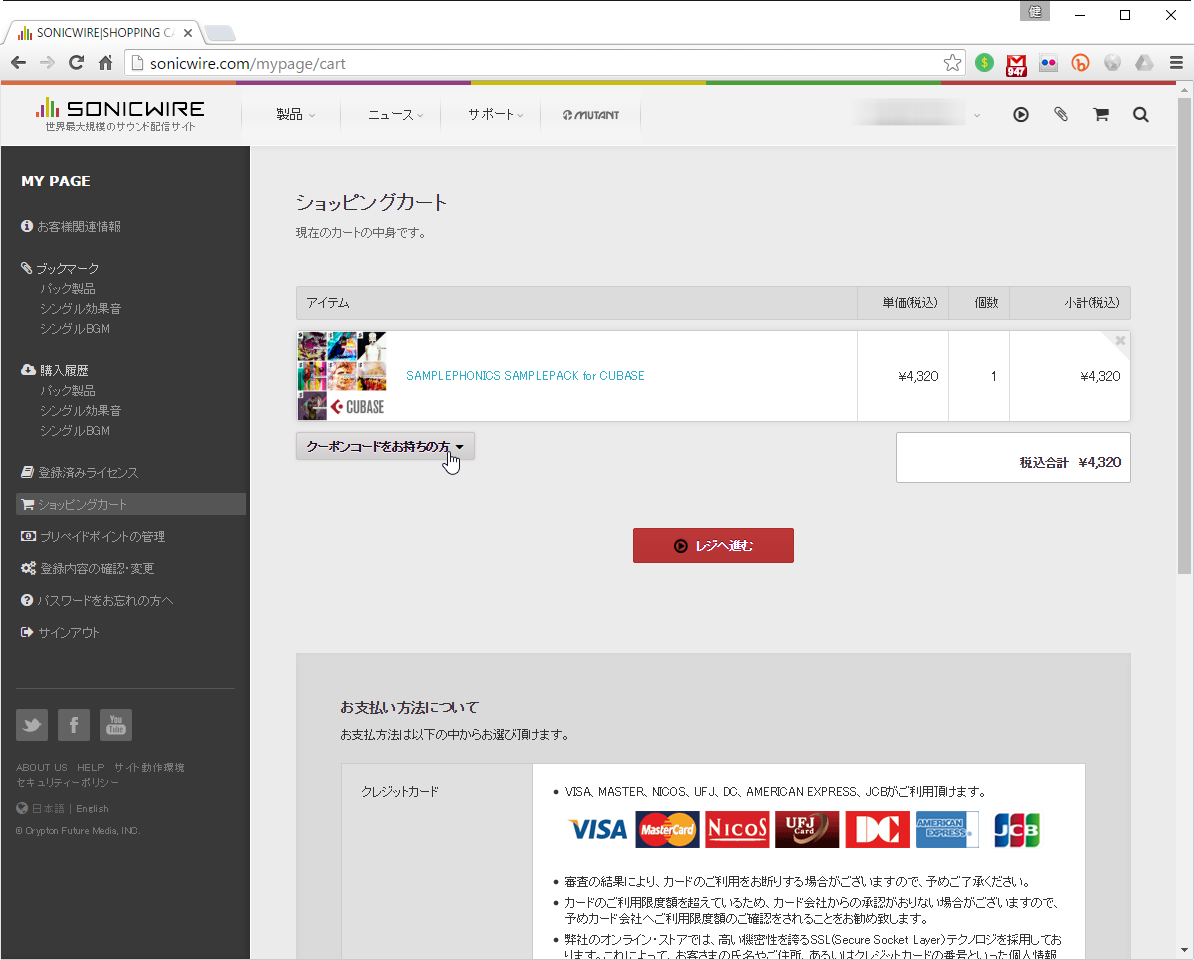Click the VISA card logo
1194x960 pixels.
tap(598, 829)
